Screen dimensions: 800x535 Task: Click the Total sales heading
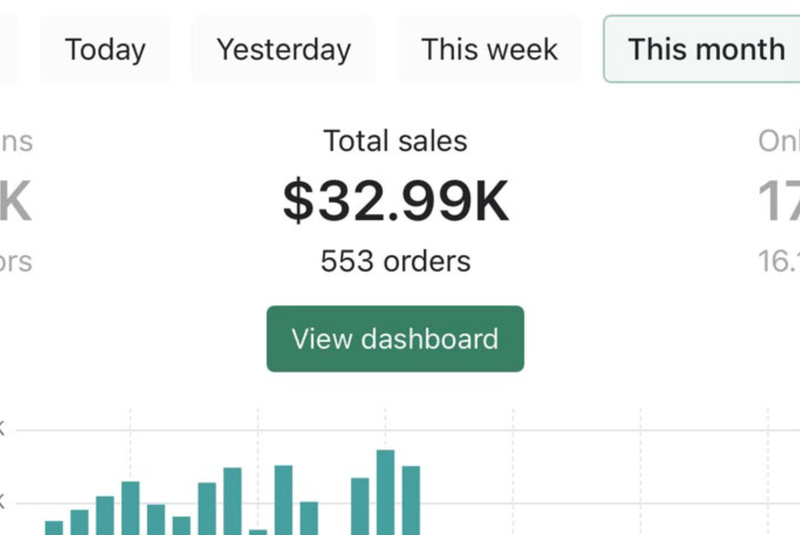pyautogui.click(x=395, y=141)
